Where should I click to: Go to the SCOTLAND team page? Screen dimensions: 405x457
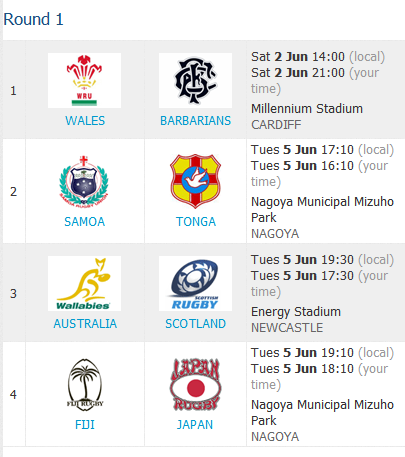click(196, 324)
